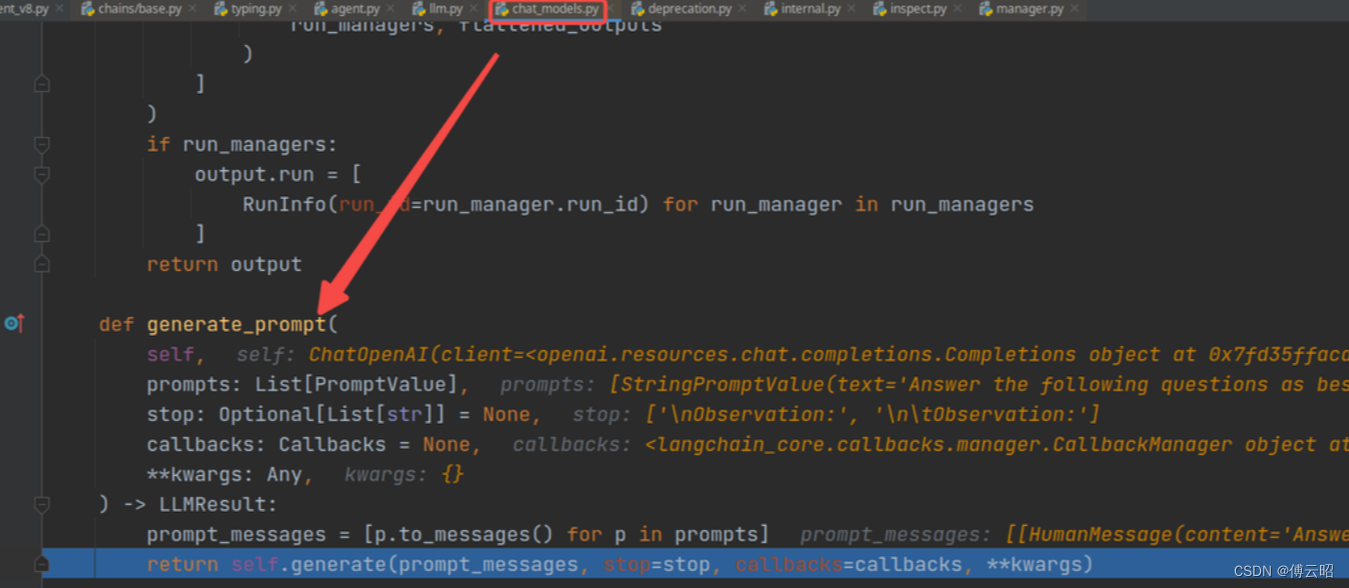Click the fold end marker beside 'return output'
Image resolution: width=1349 pixels, height=588 pixels.
click(x=42, y=265)
